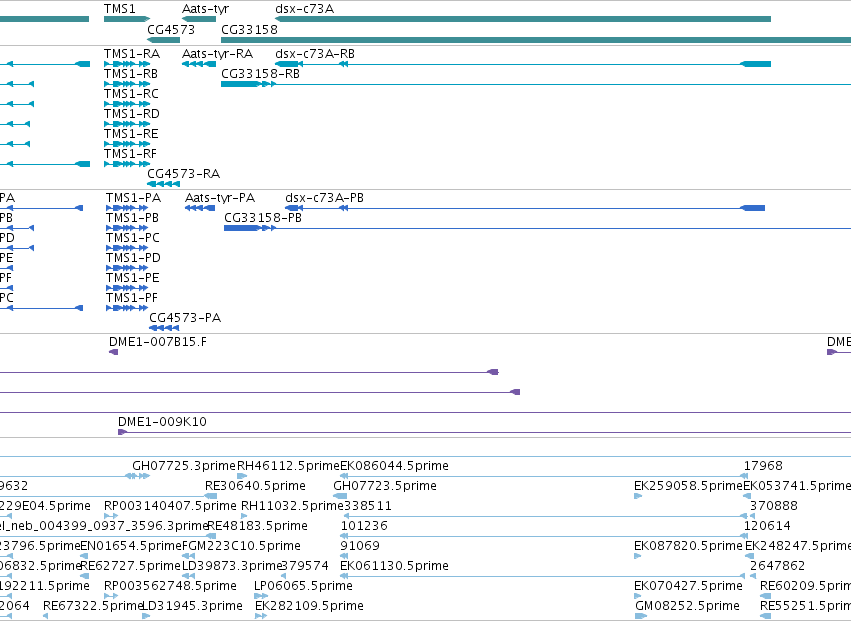Viewport: 851px width, 621px height.
Task: Select transcript TMS1-RC
Action: (127, 104)
